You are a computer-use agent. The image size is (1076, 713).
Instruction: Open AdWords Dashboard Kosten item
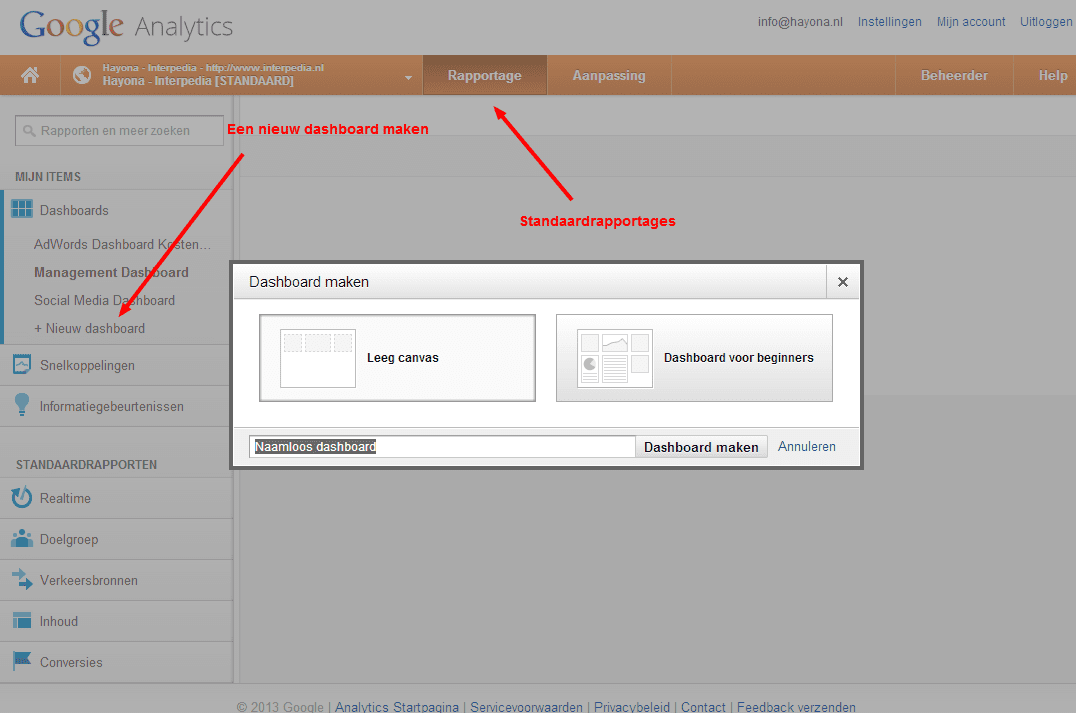pos(122,244)
